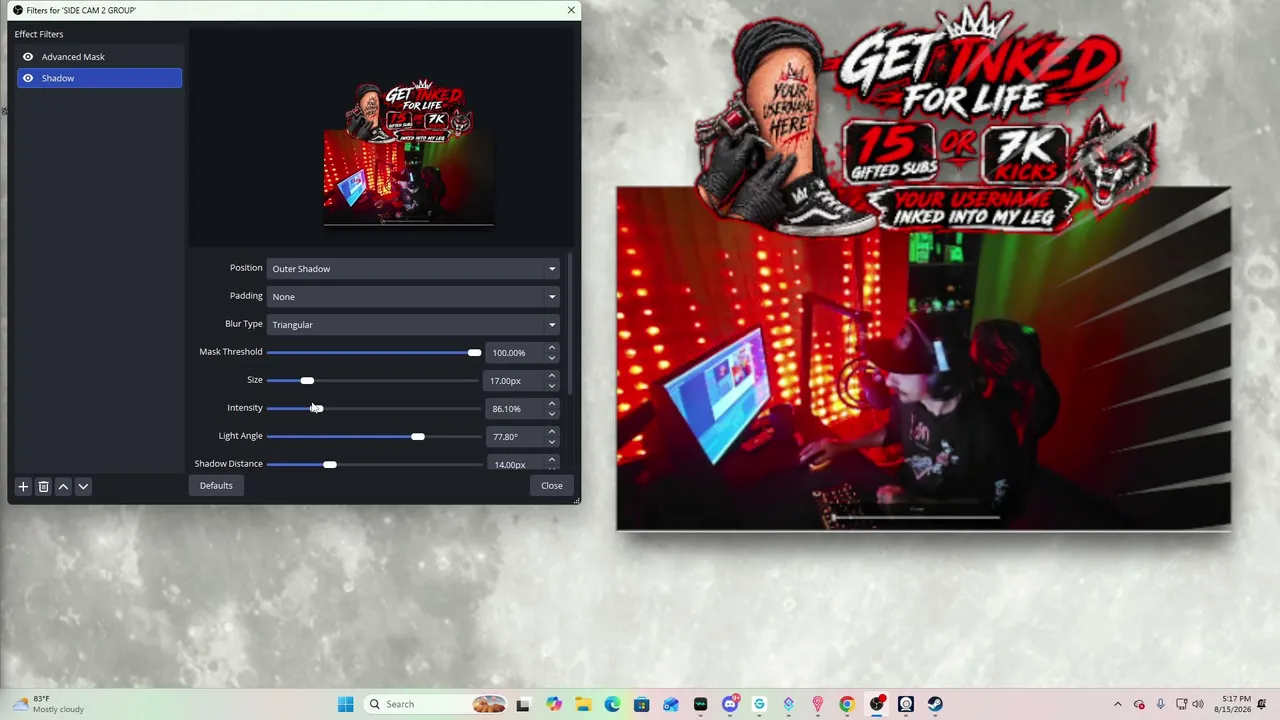Decrease Intensity with the down arrow

click(x=552, y=414)
